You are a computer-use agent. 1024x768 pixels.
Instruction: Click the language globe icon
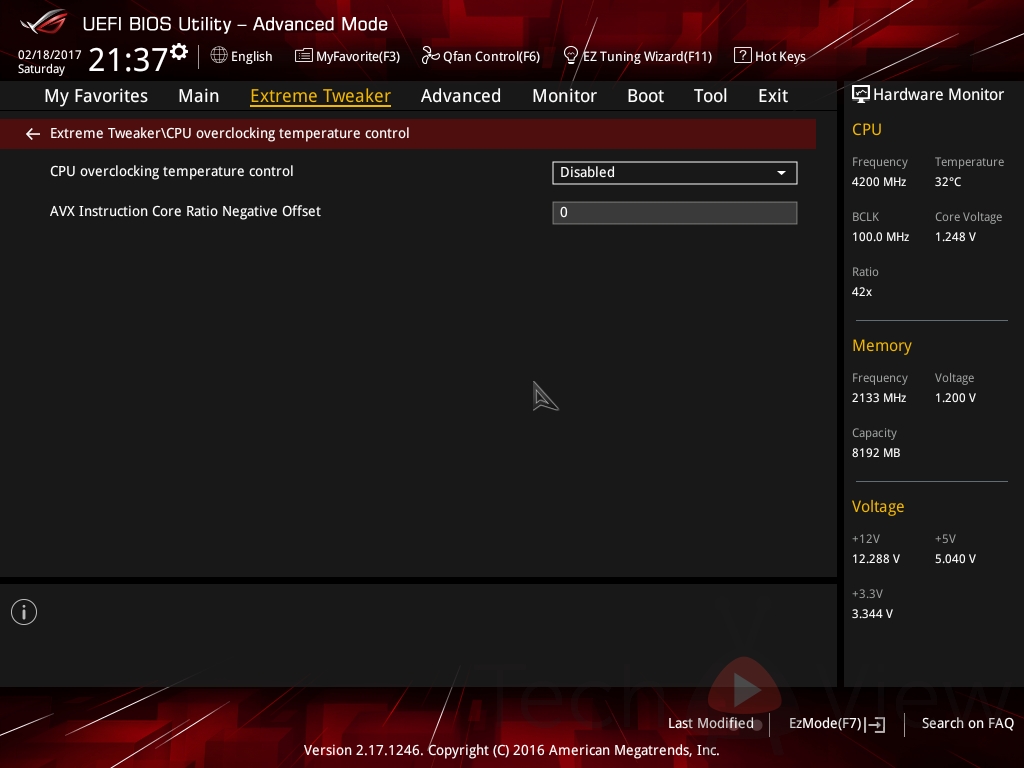(x=219, y=56)
